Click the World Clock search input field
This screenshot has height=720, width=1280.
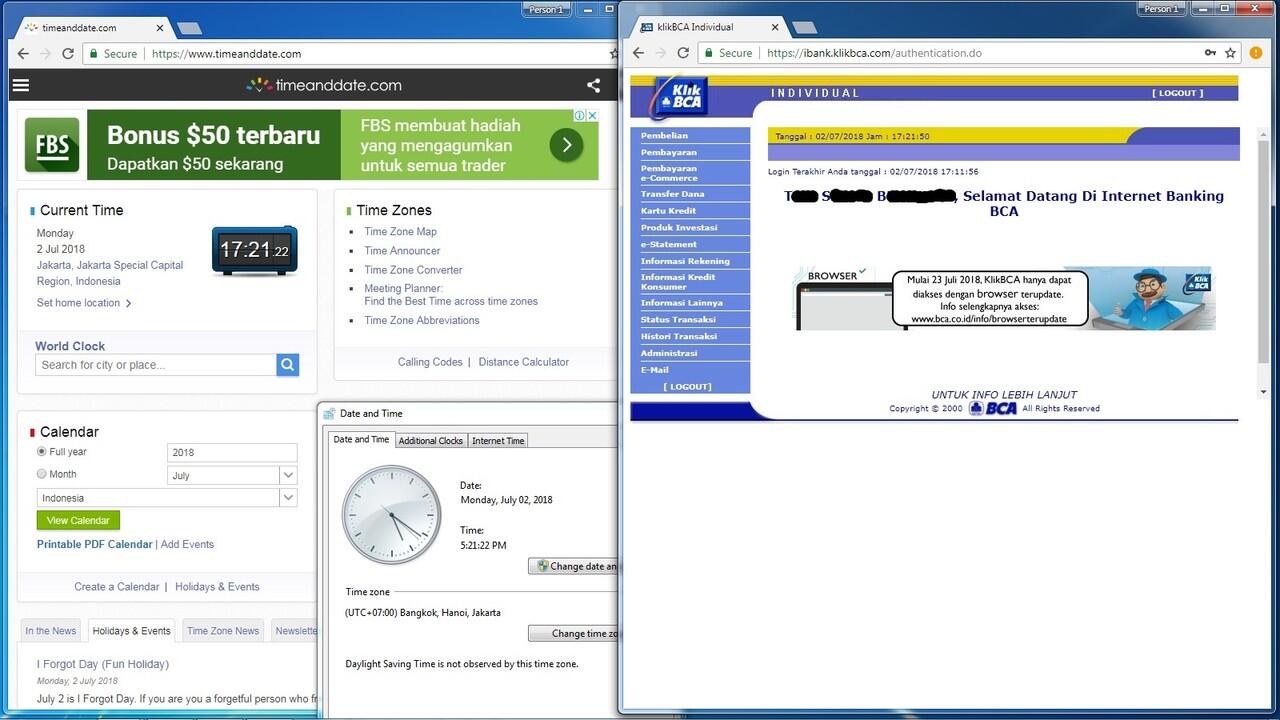156,365
